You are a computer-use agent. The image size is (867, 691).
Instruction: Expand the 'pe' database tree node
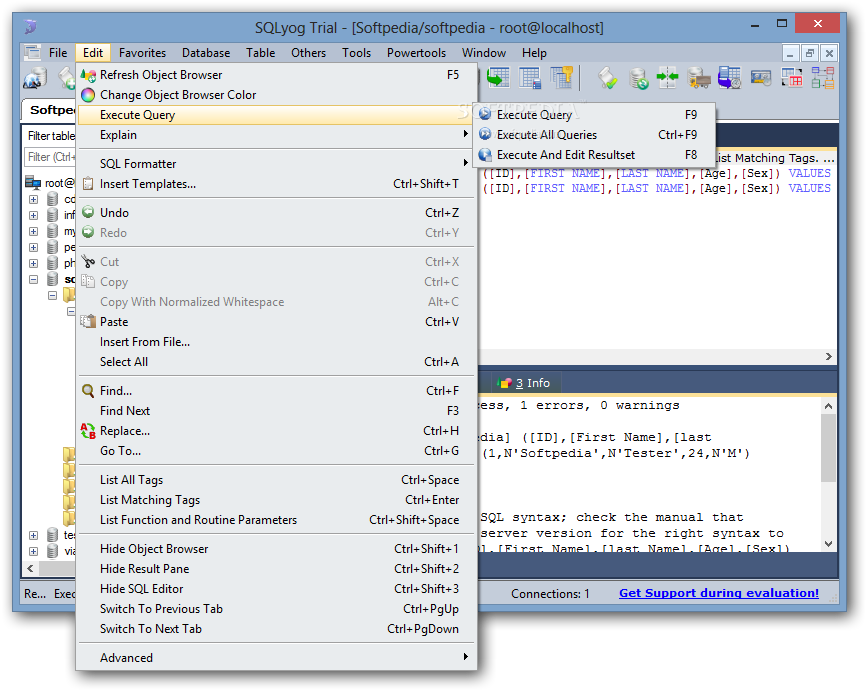coord(34,247)
